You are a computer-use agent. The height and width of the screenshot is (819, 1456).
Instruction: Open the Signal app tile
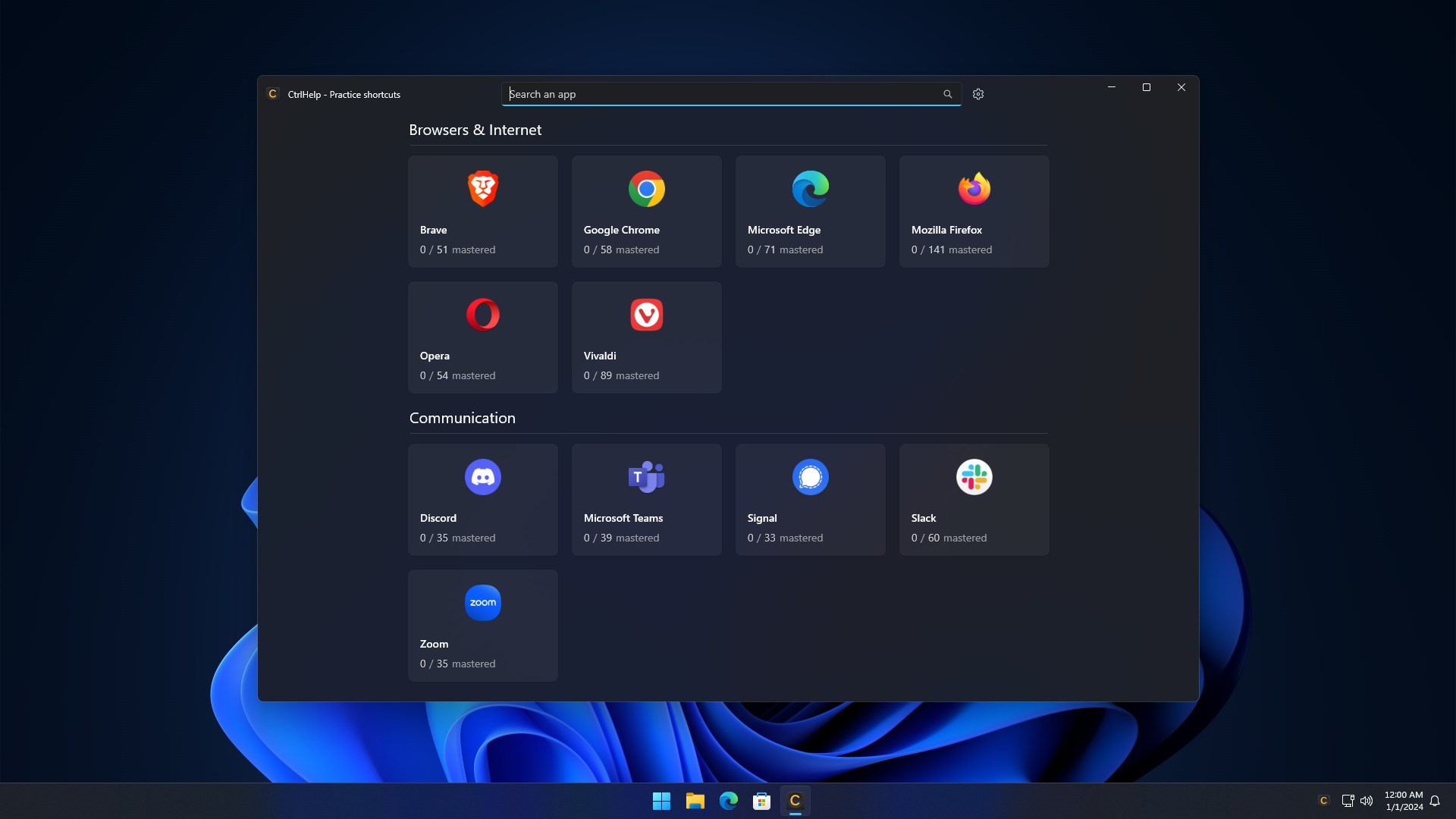pyautogui.click(x=810, y=500)
